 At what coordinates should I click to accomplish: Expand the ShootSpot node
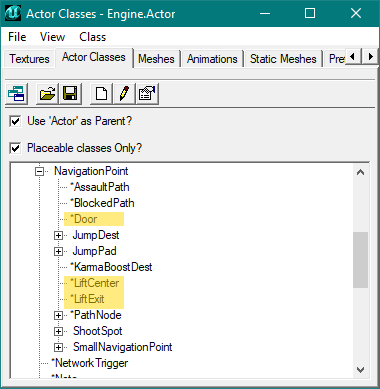58,331
